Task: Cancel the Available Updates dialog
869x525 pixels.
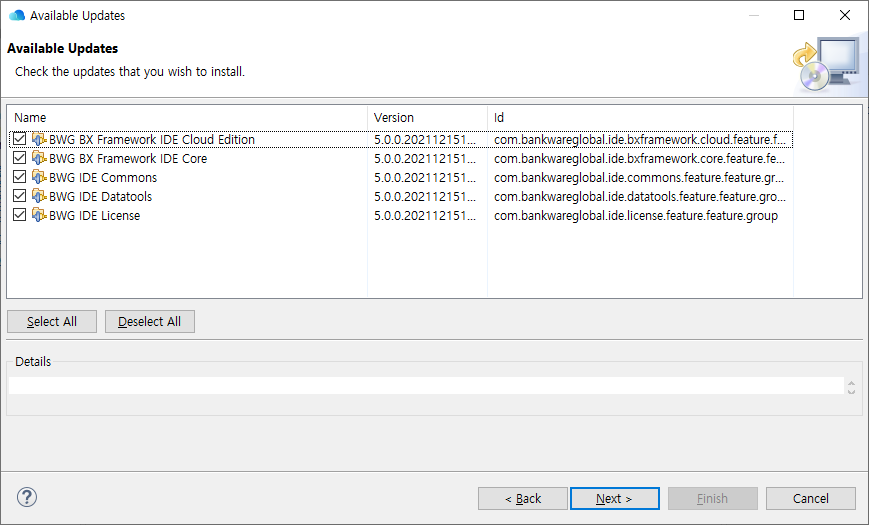Action: (810, 498)
